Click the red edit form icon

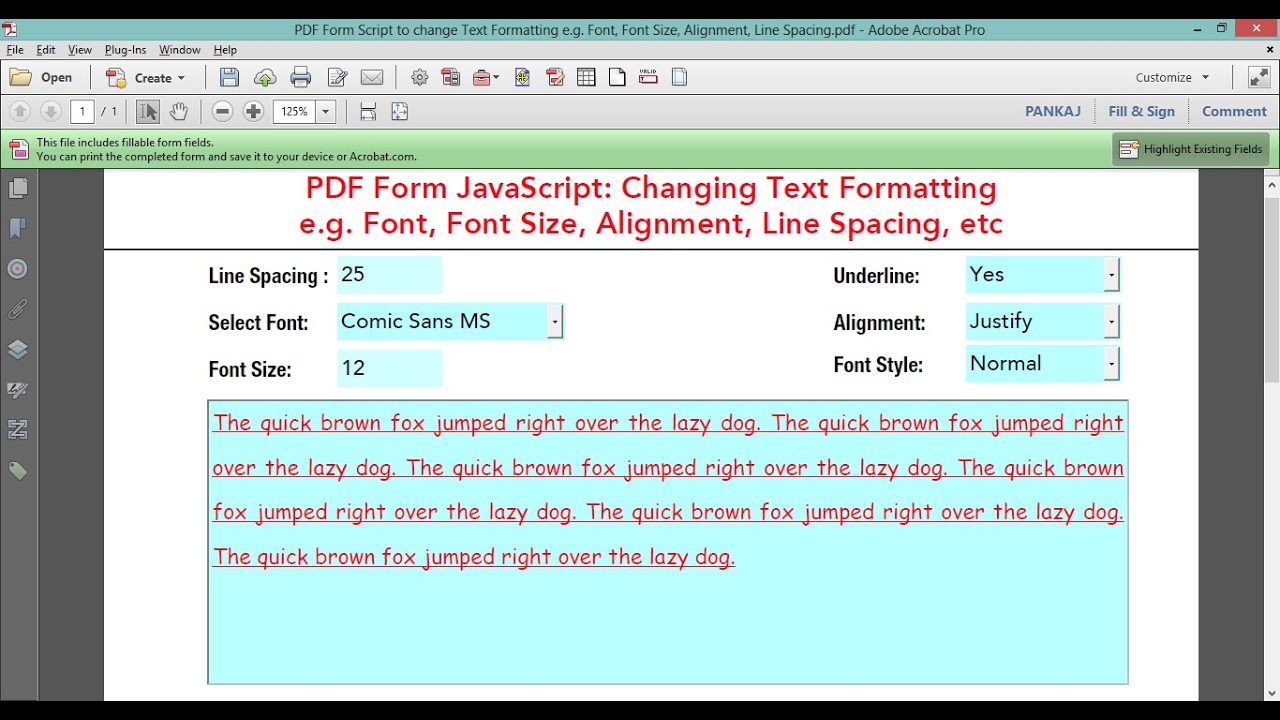point(555,77)
